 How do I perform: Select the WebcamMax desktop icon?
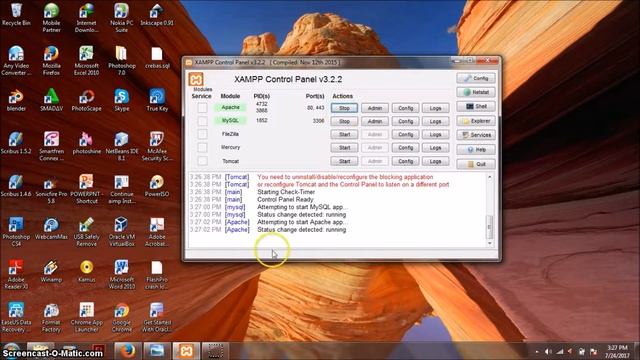(51, 229)
